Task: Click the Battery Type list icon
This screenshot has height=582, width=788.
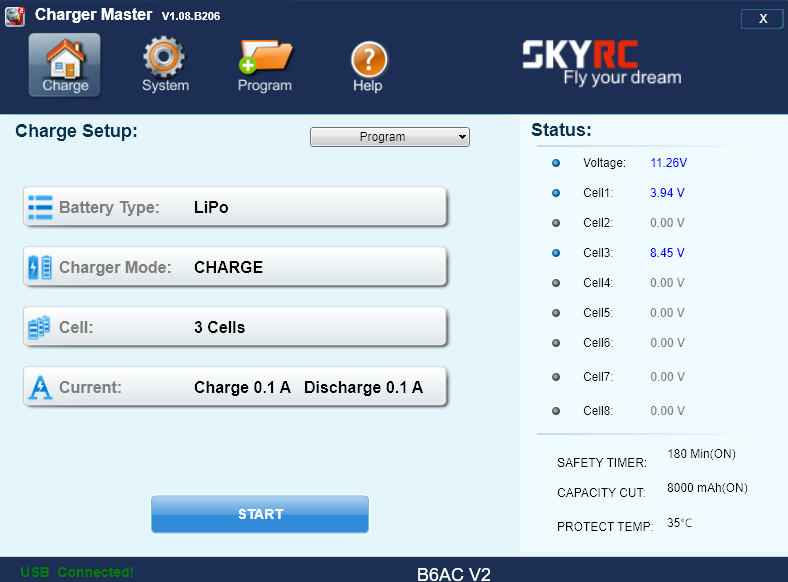Action: click(40, 207)
